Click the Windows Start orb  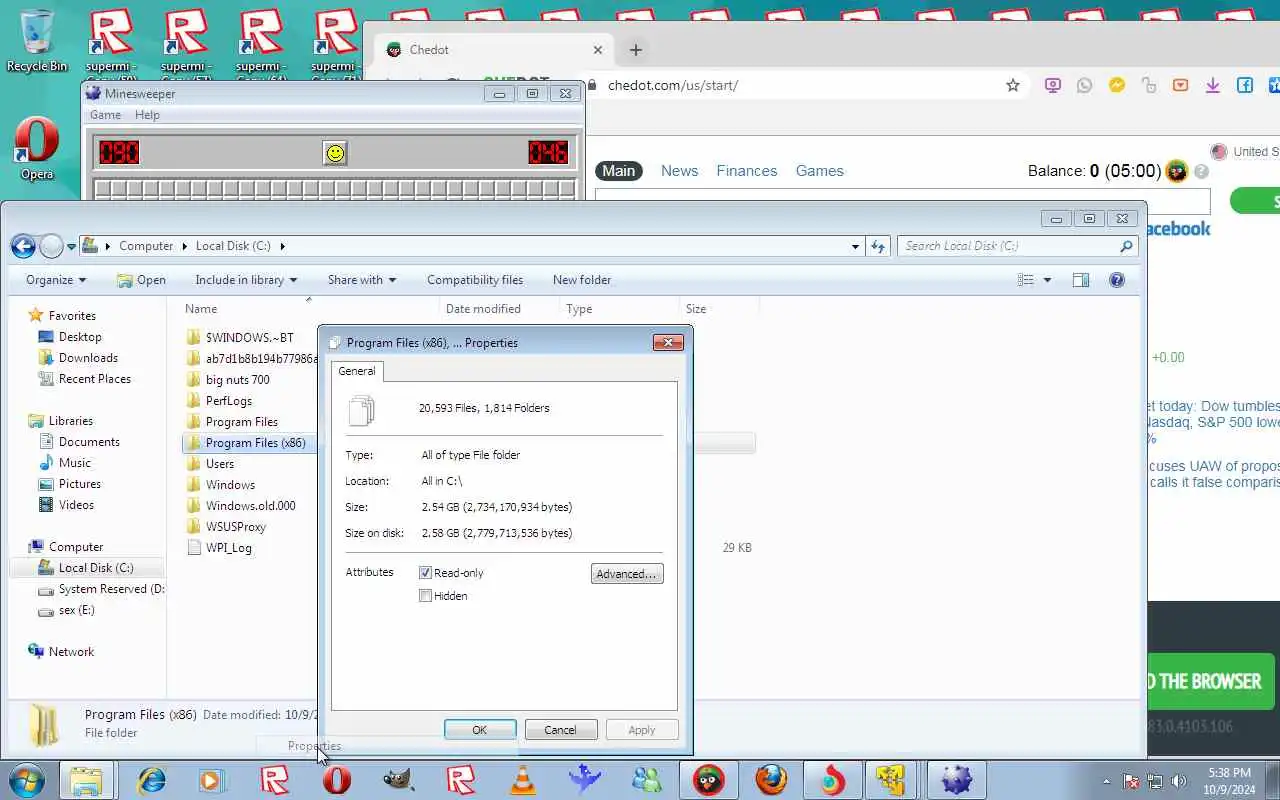[x=26, y=780]
